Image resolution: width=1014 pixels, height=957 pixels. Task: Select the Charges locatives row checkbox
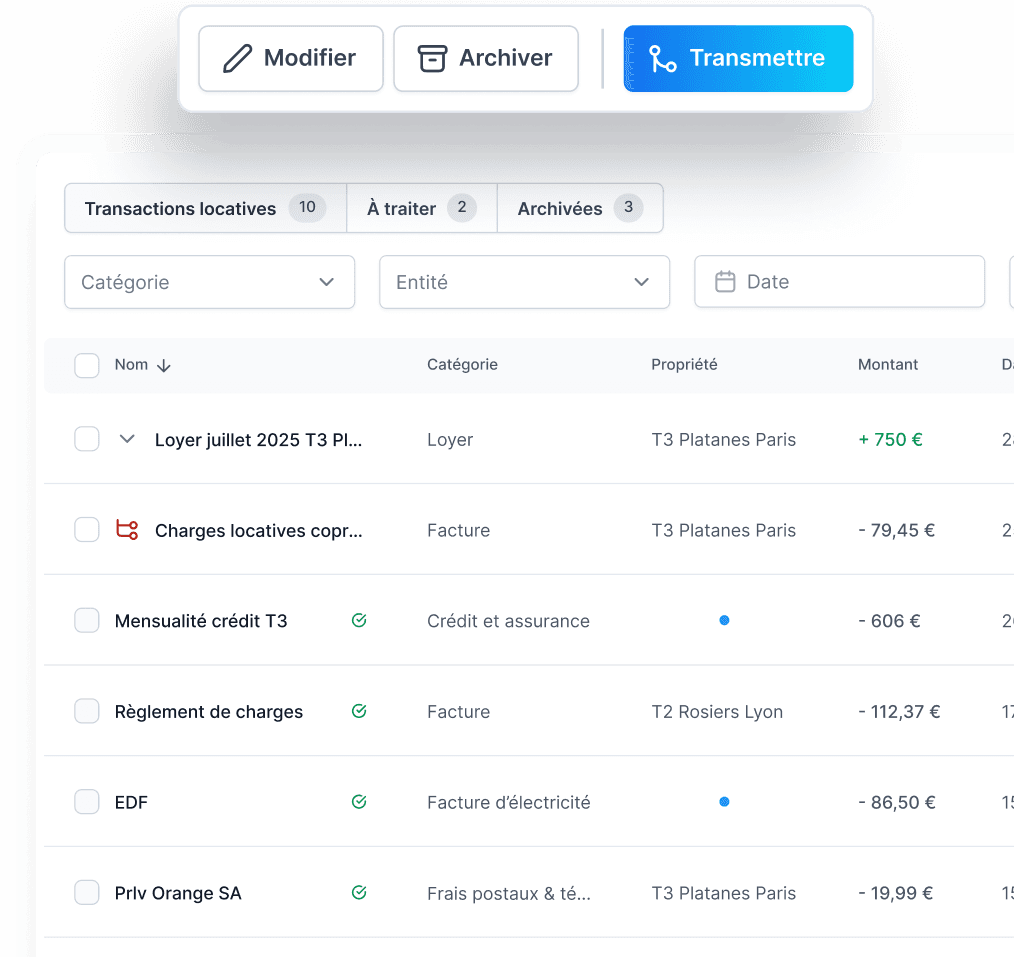click(87, 530)
